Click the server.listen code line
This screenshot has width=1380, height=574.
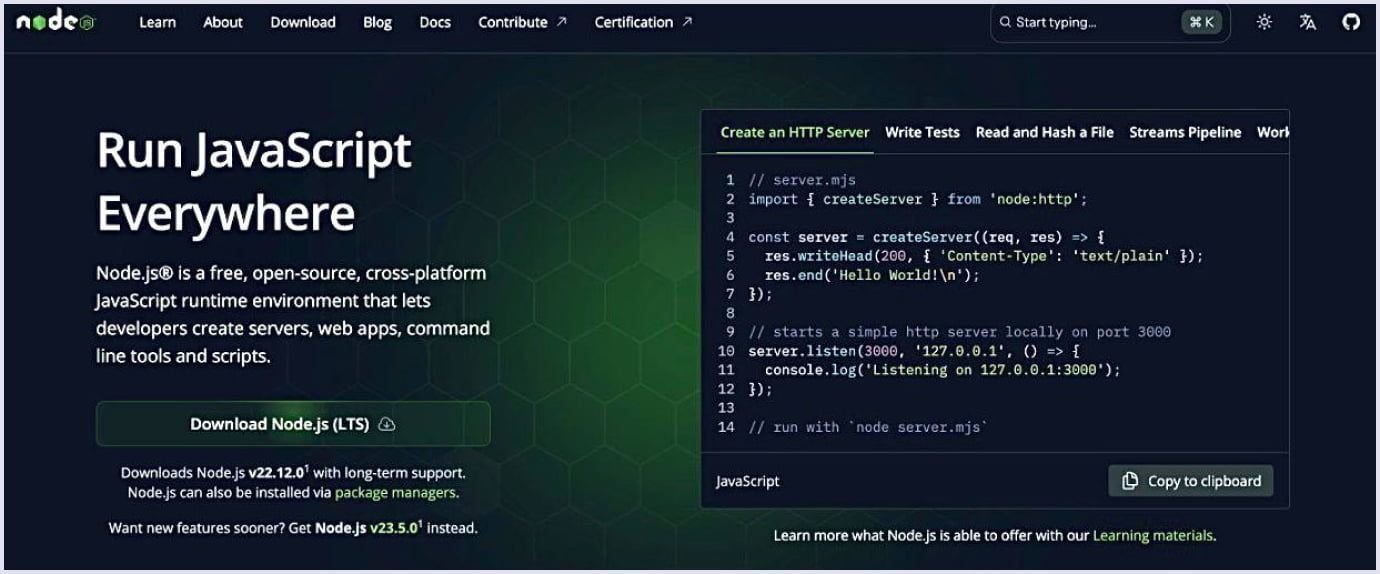(x=914, y=351)
